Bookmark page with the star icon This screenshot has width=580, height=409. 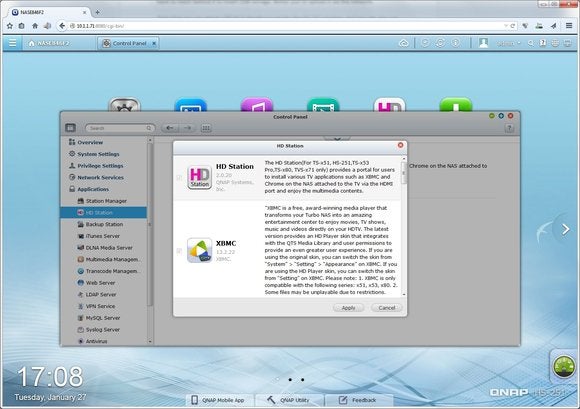coord(10,26)
